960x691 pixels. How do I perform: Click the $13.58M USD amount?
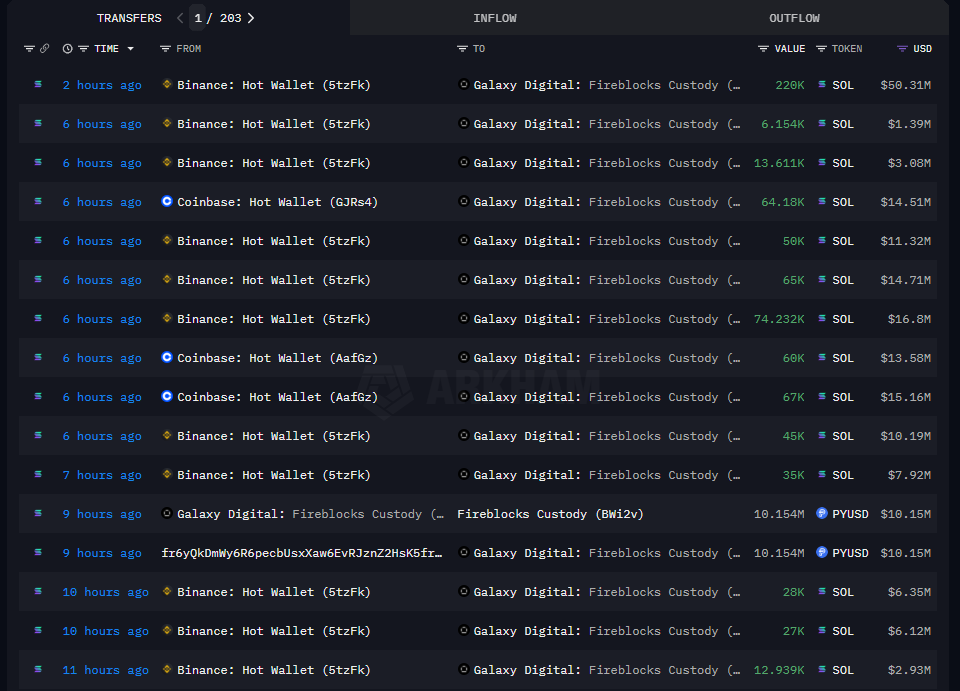906,358
